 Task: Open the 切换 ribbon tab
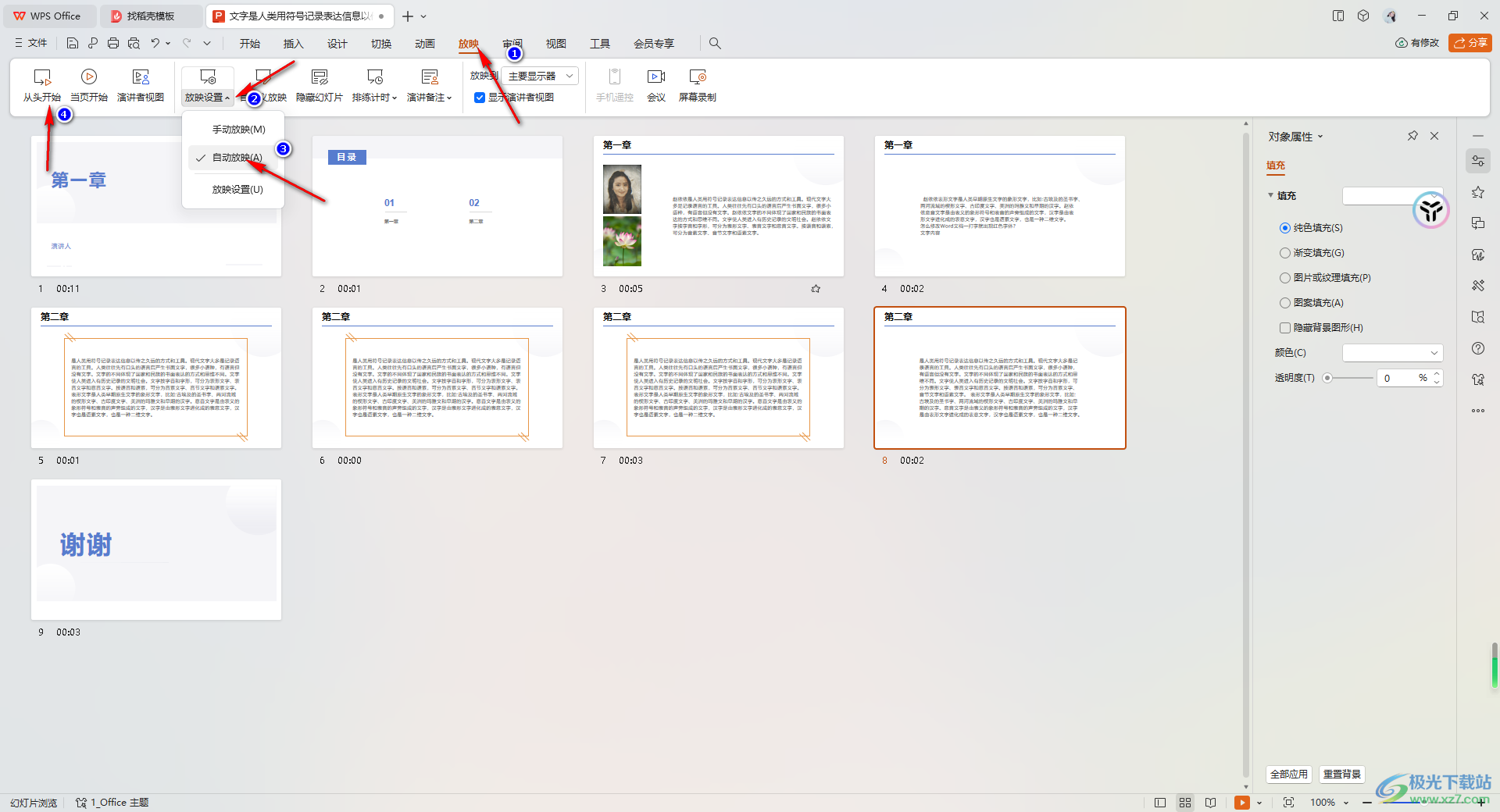[381, 44]
